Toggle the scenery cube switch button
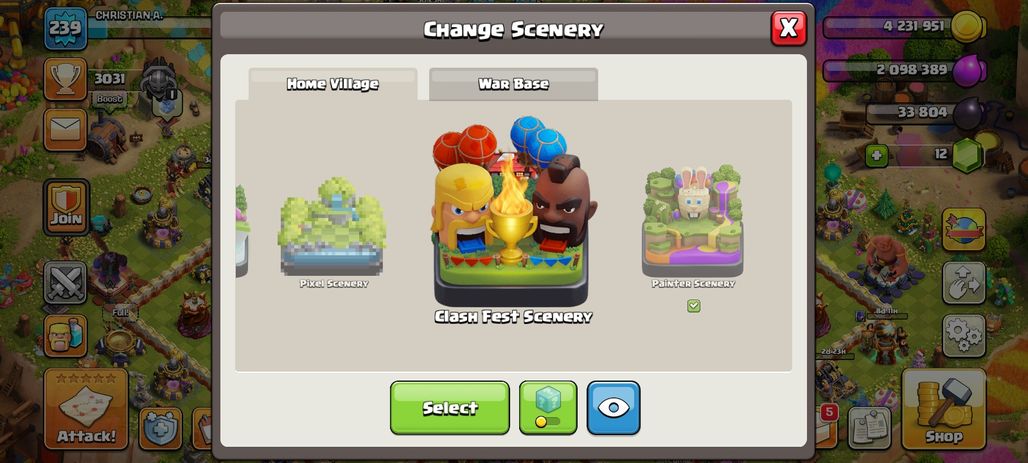Screen dimensions: 1028x463 (x=548, y=407)
